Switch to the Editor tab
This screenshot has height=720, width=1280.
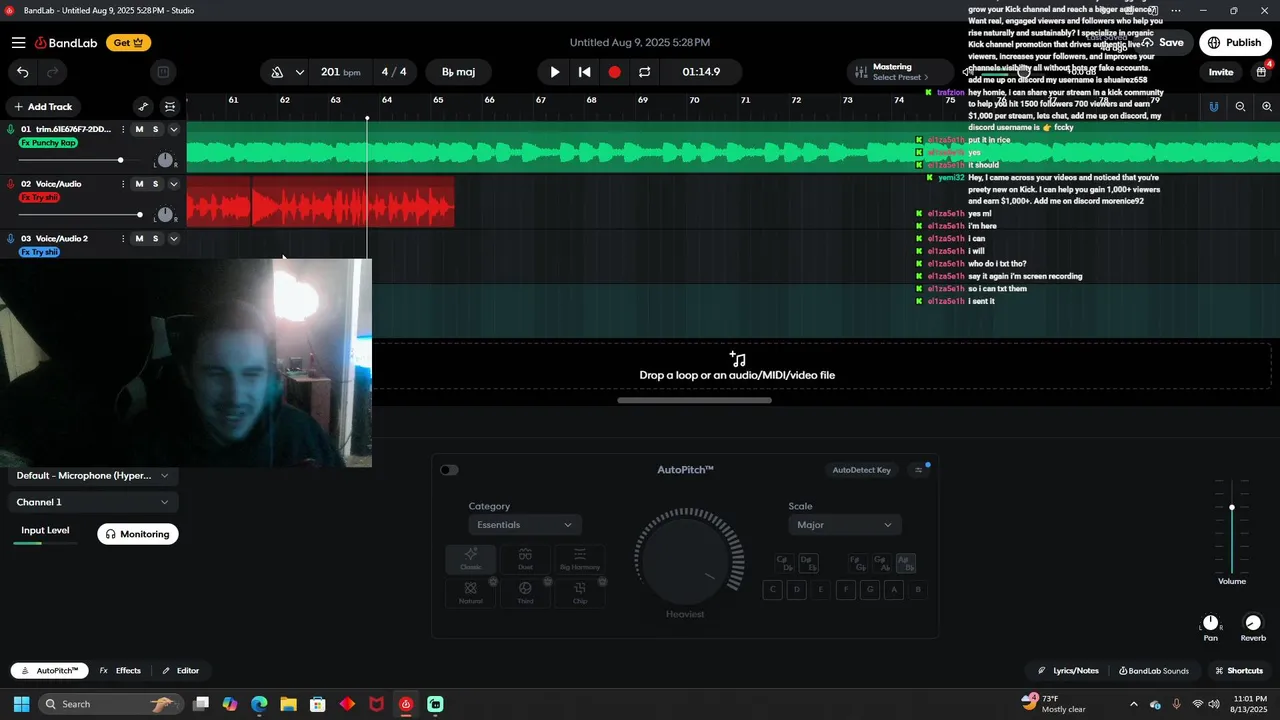coord(181,671)
